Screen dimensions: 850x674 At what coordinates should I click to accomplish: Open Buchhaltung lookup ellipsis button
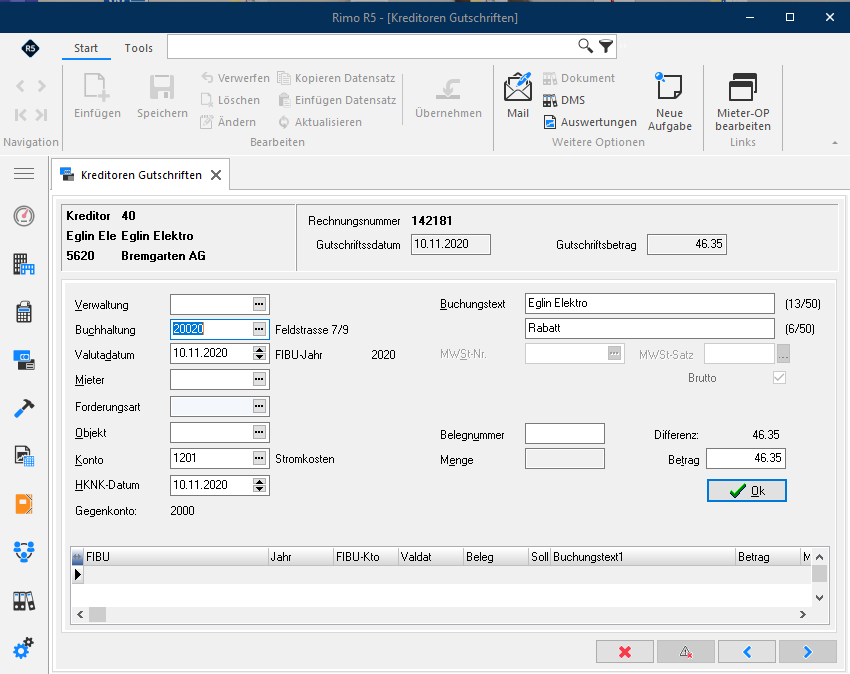tap(259, 329)
